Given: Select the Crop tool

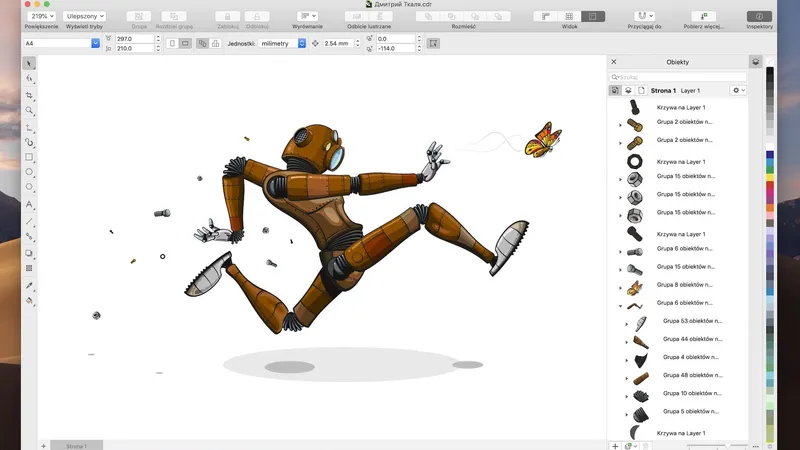Looking at the screenshot, I should click(29, 95).
